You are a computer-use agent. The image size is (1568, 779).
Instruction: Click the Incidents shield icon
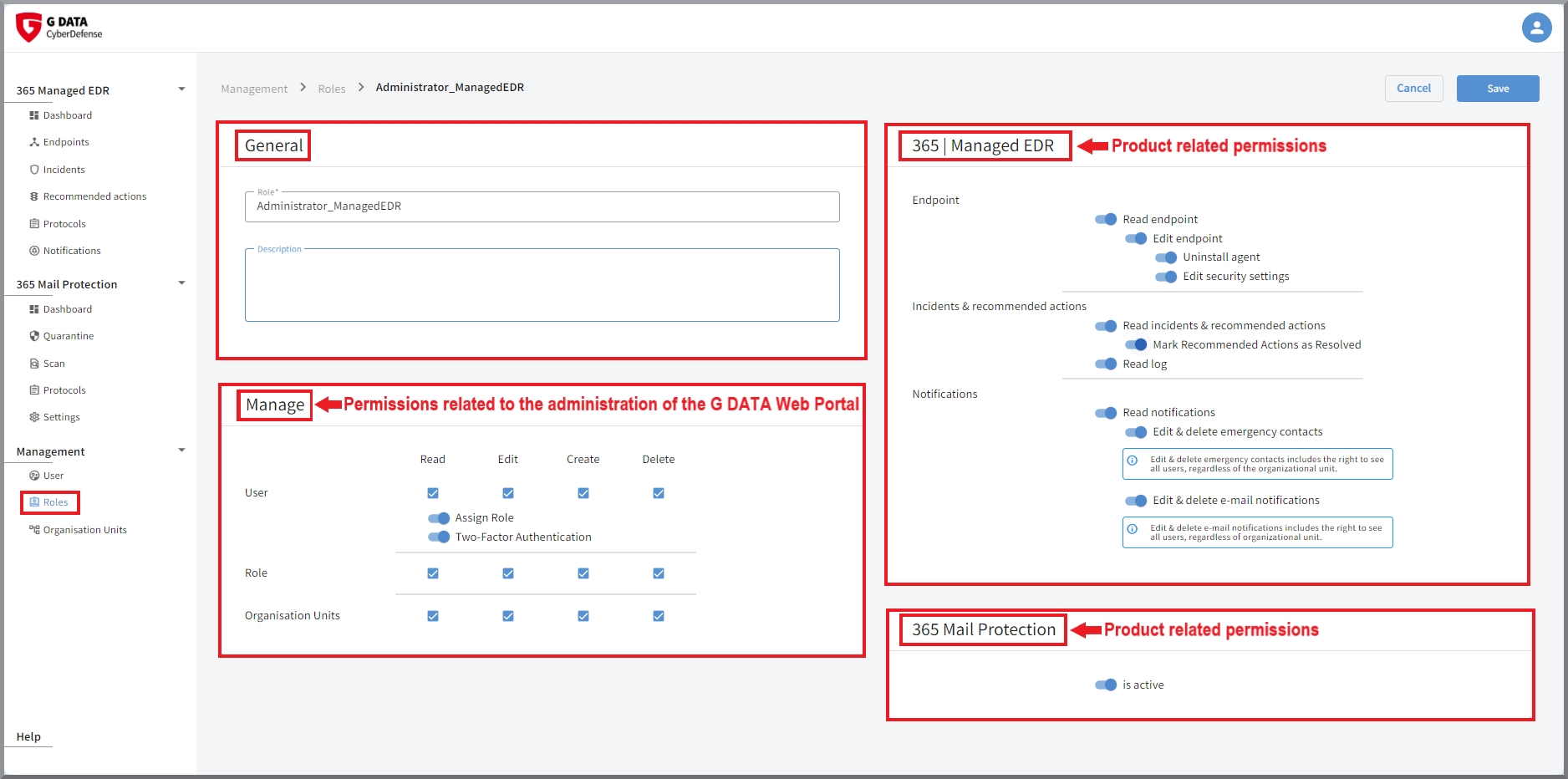coord(34,170)
